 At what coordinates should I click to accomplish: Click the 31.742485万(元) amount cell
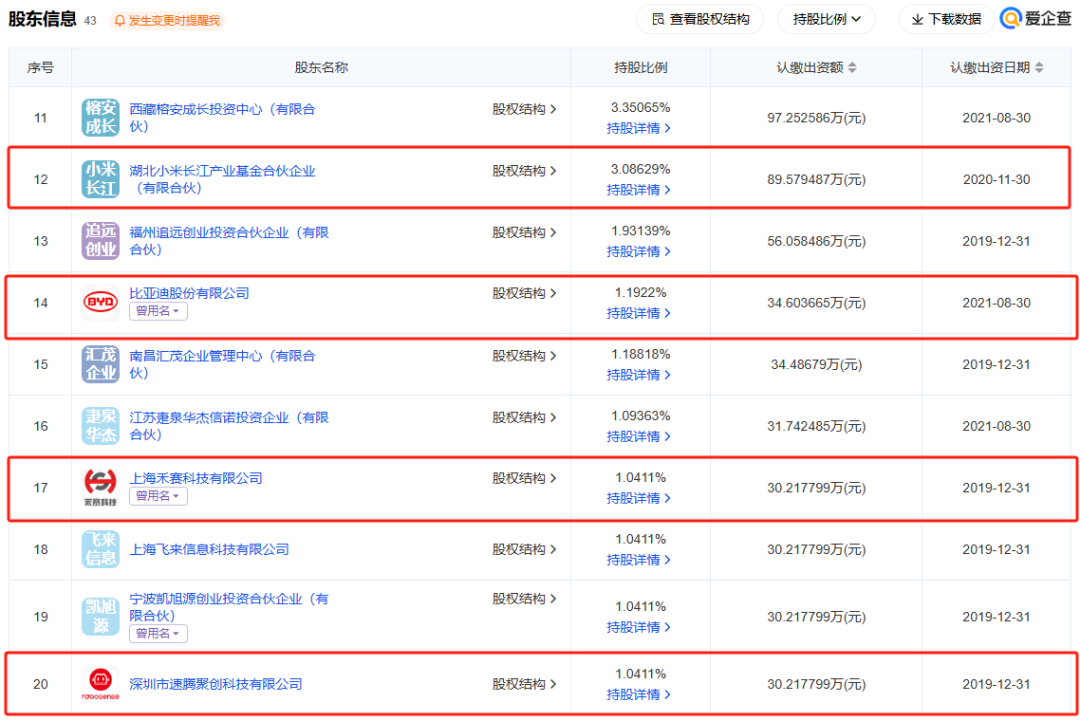[x=816, y=426]
